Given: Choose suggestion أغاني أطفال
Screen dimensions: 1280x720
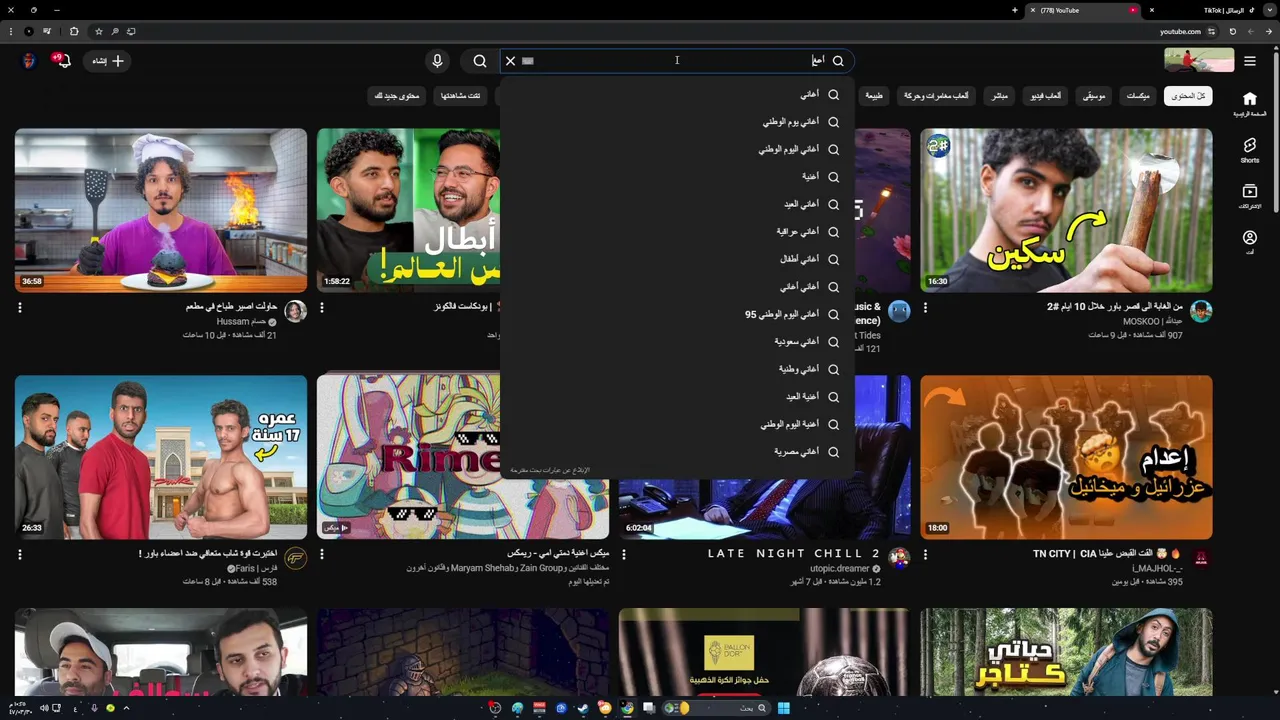Looking at the screenshot, I should (x=677, y=259).
